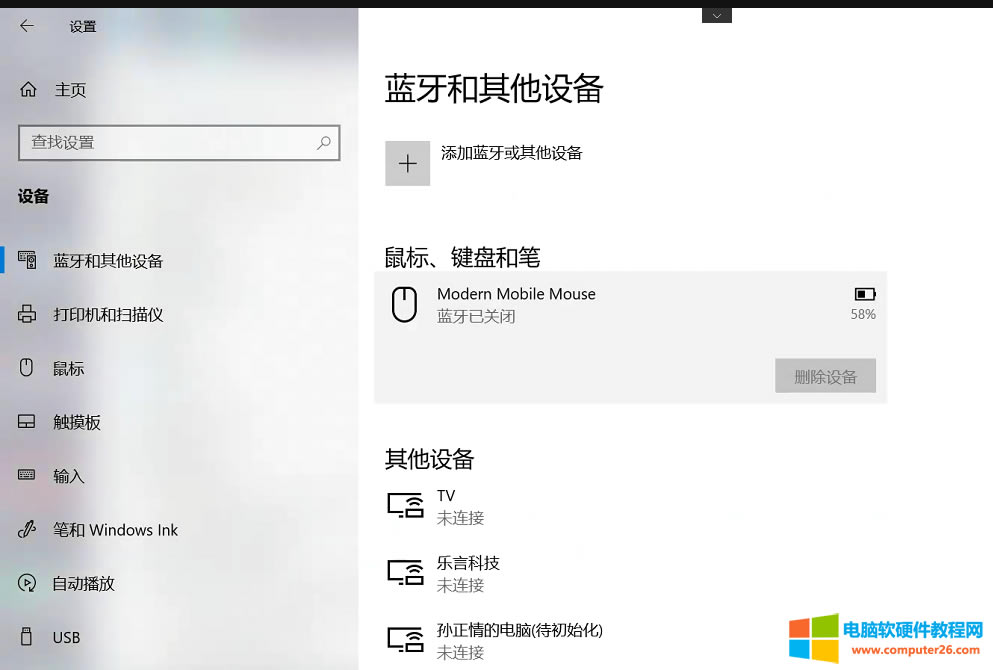Open USB settings page
The height and width of the screenshot is (670, 993).
click(66, 638)
